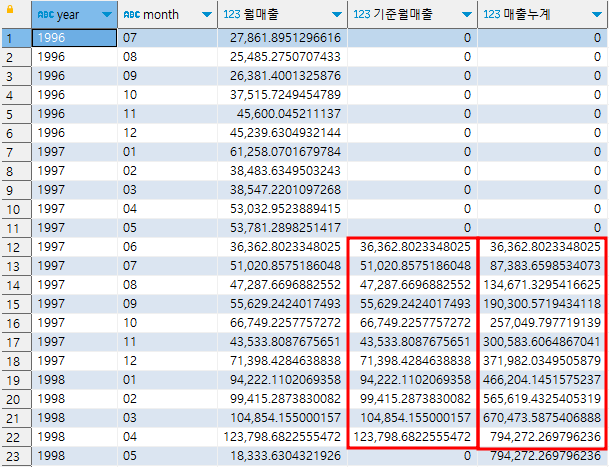Click 월매출 cell 47,287.6696882552
Screen dimensions: 609x467
tap(282, 285)
